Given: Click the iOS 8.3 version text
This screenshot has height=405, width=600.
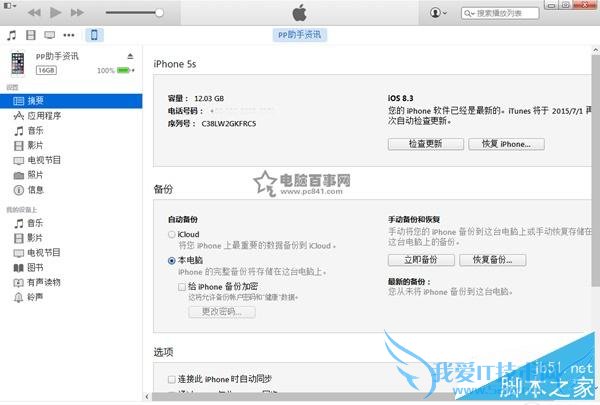Looking at the screenshot, I should [400, 98].
